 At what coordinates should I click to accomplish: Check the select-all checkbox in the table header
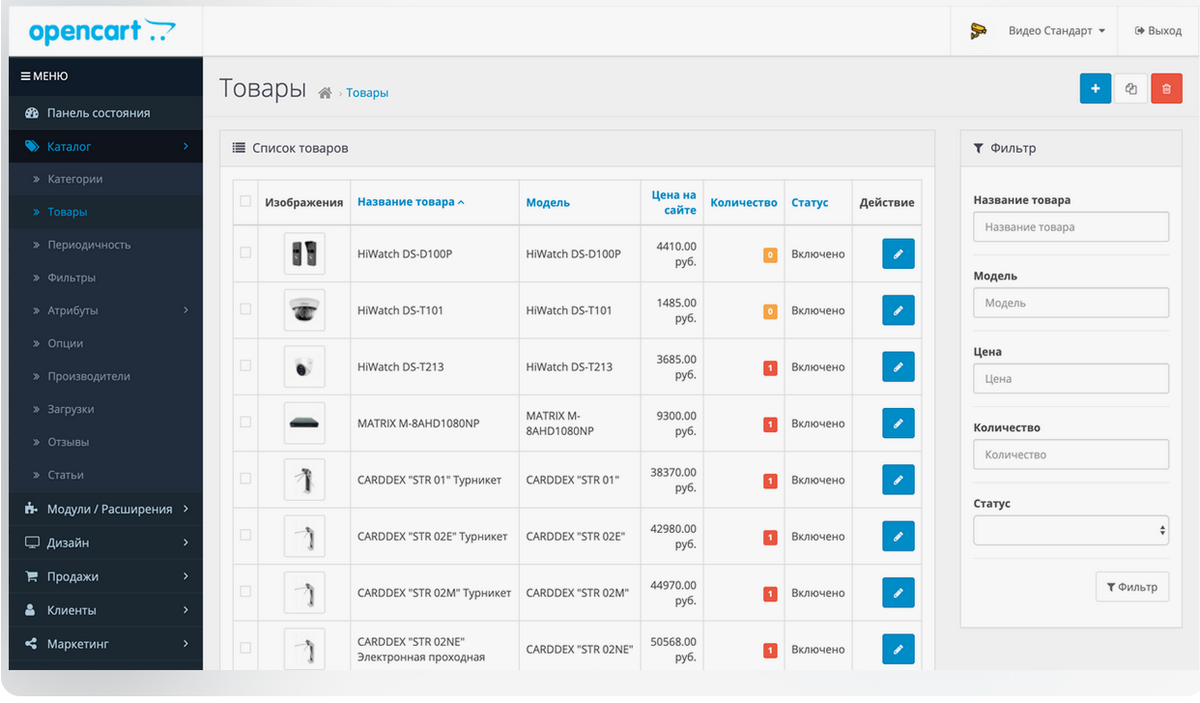[x=244, y=201]
